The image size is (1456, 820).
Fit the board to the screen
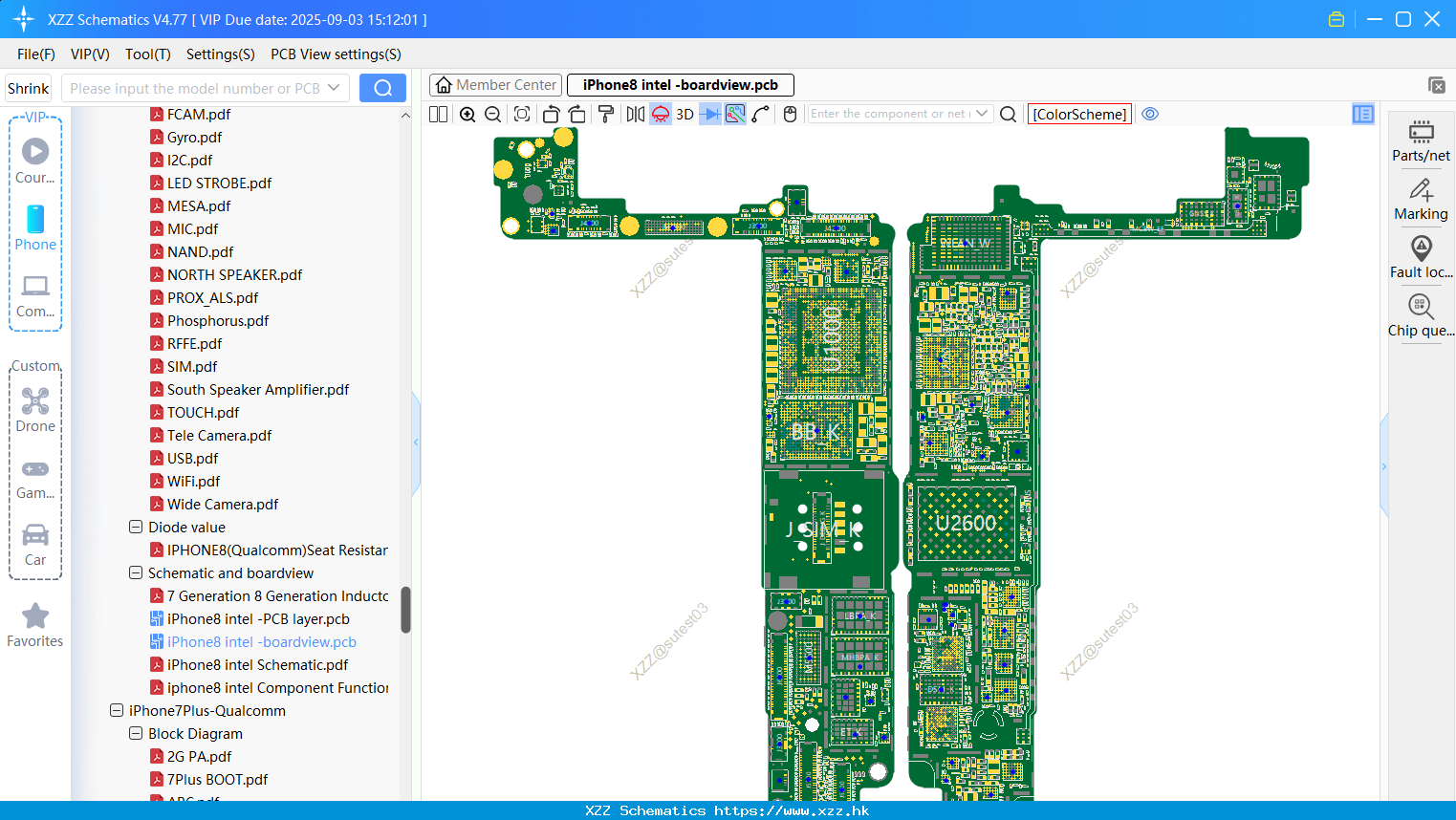click(522, 114)
